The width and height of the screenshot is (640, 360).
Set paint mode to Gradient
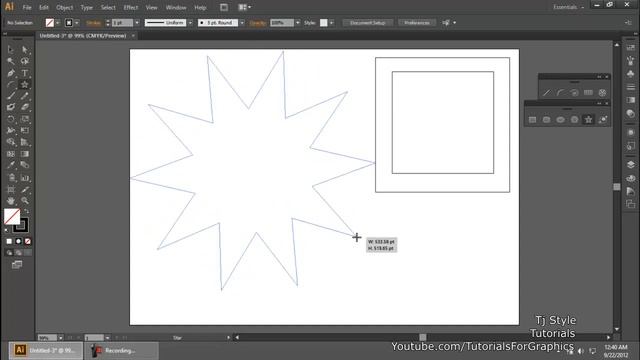pos(18,241)
